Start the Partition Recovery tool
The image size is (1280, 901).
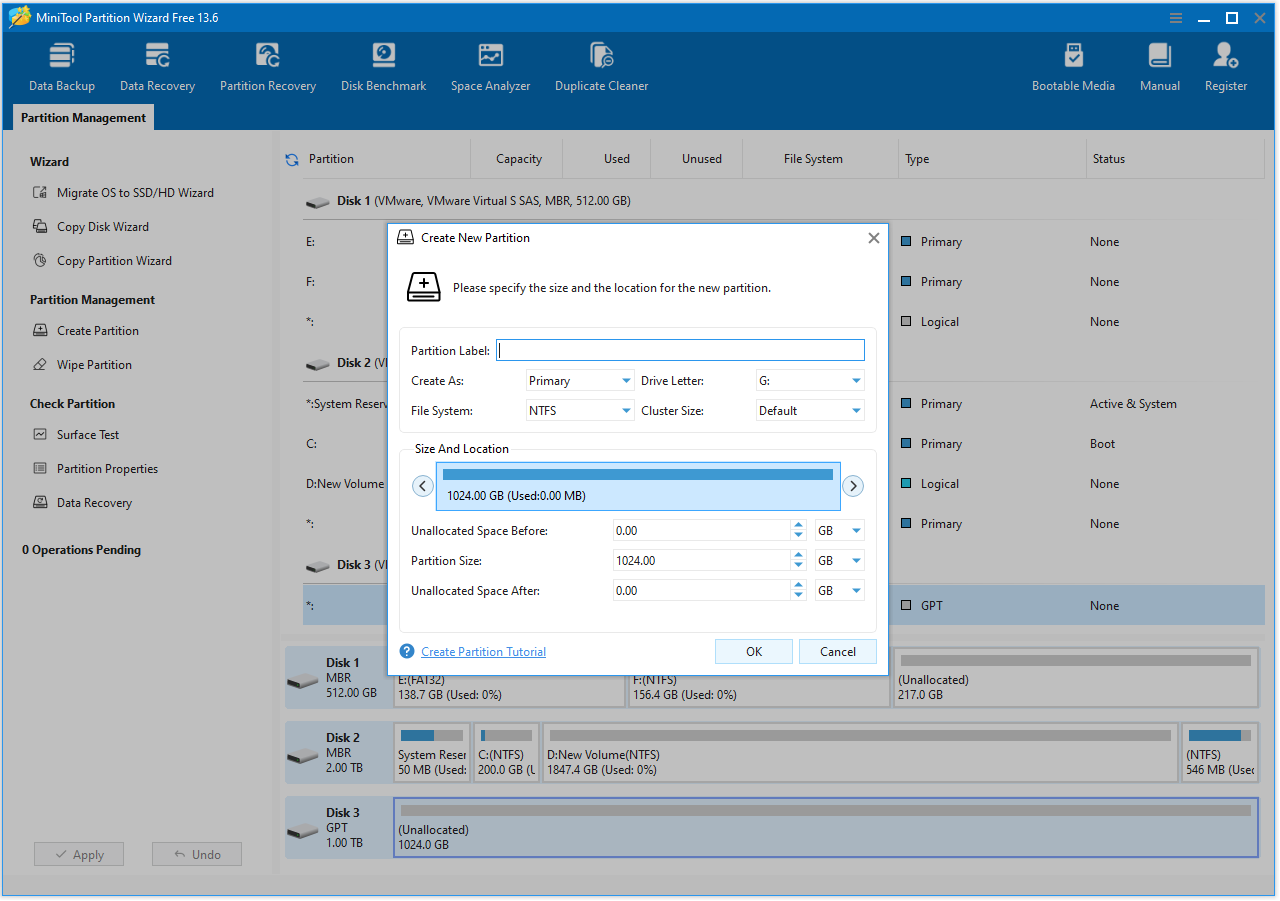point(267,65)
